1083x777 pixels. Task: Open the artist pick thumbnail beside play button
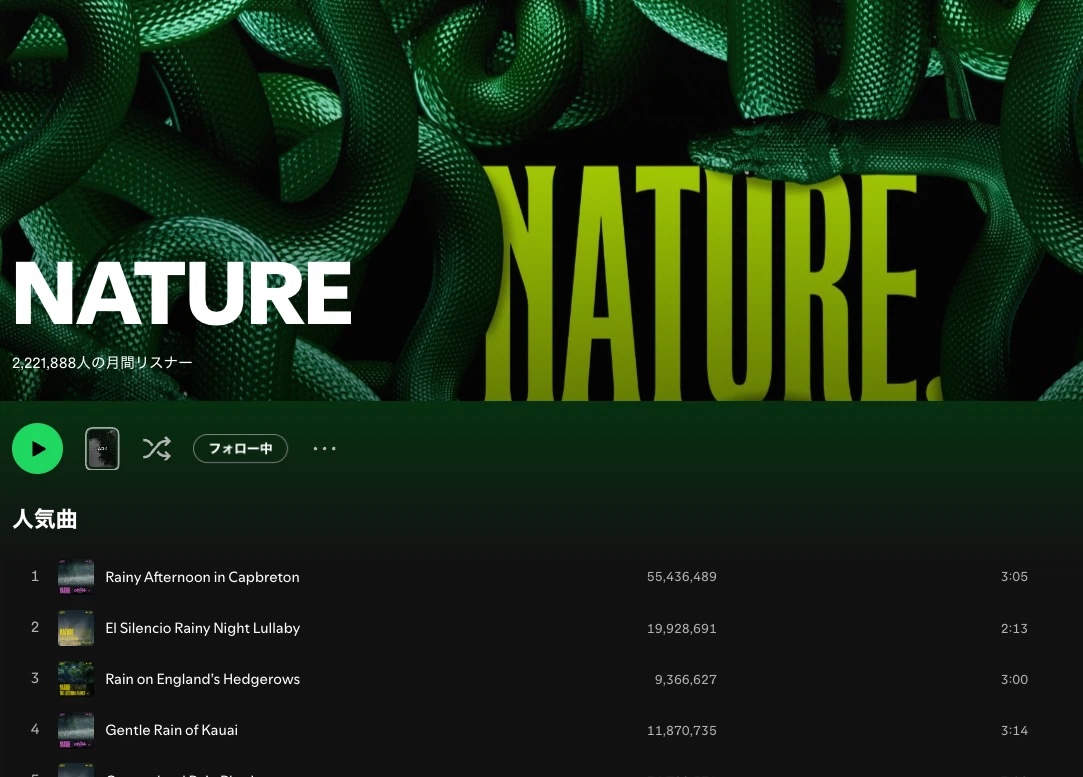point(102,449)
